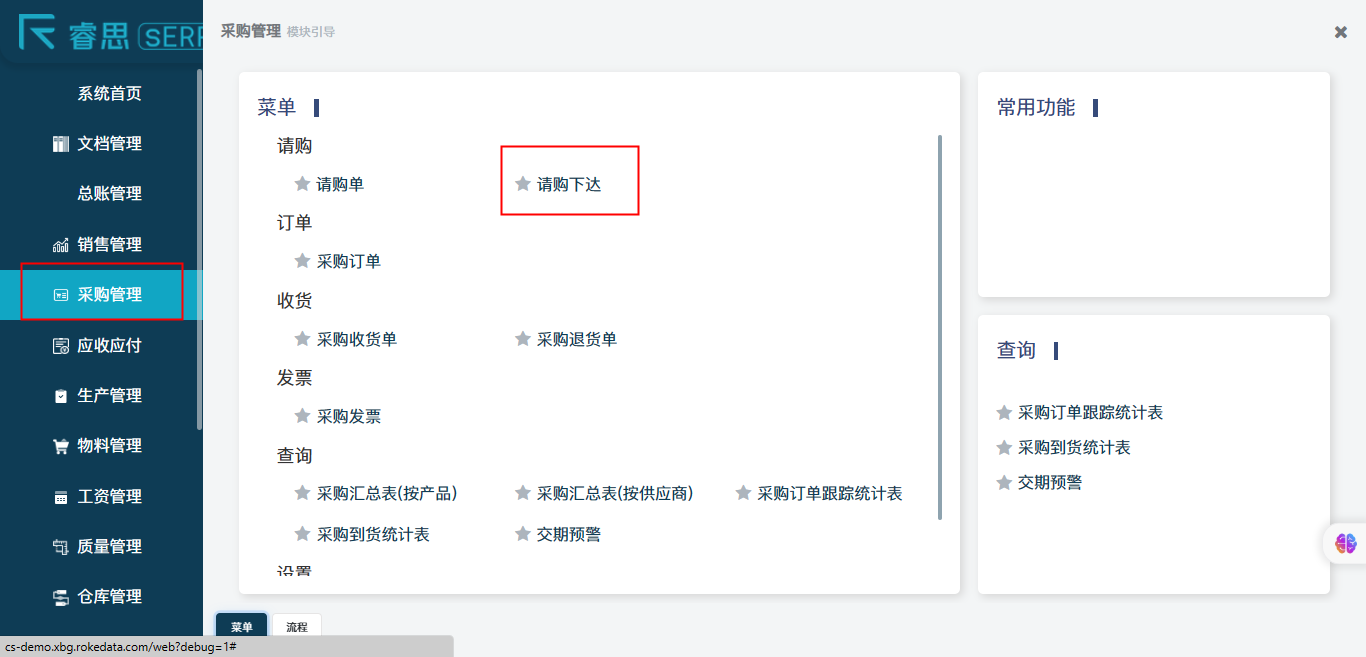Toggle favorite star for 采购收货单

pos(302,339)
